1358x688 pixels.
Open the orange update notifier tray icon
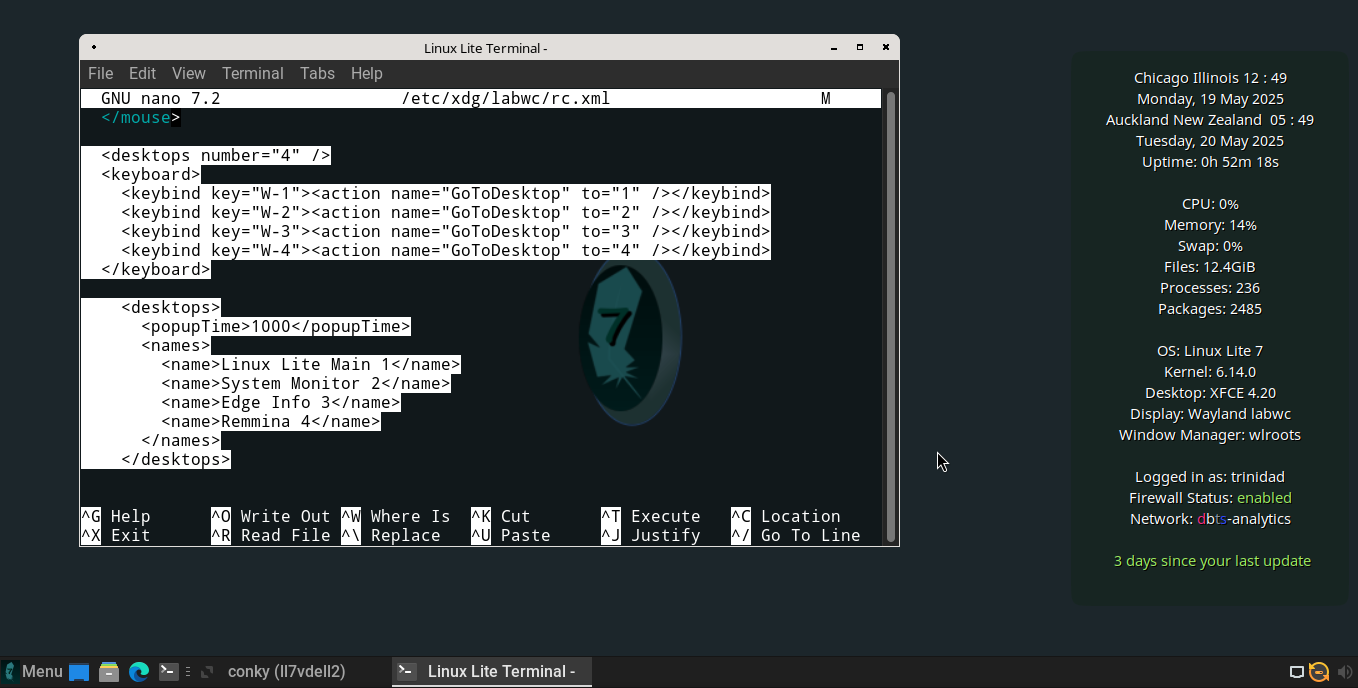coord(1320,672)
